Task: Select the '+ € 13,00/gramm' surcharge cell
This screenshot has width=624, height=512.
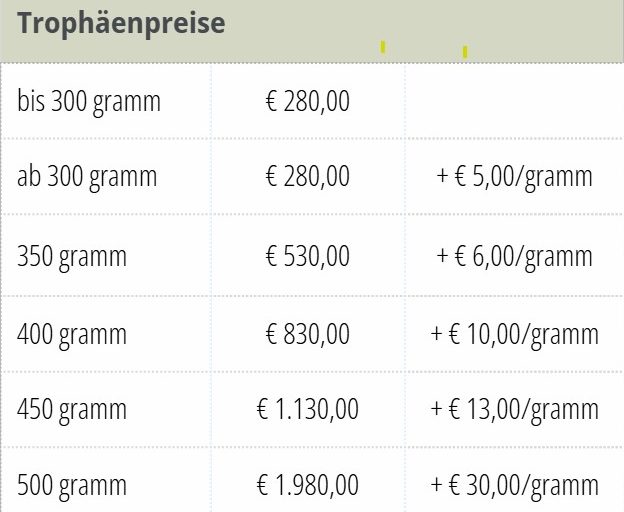Action: 515,409
